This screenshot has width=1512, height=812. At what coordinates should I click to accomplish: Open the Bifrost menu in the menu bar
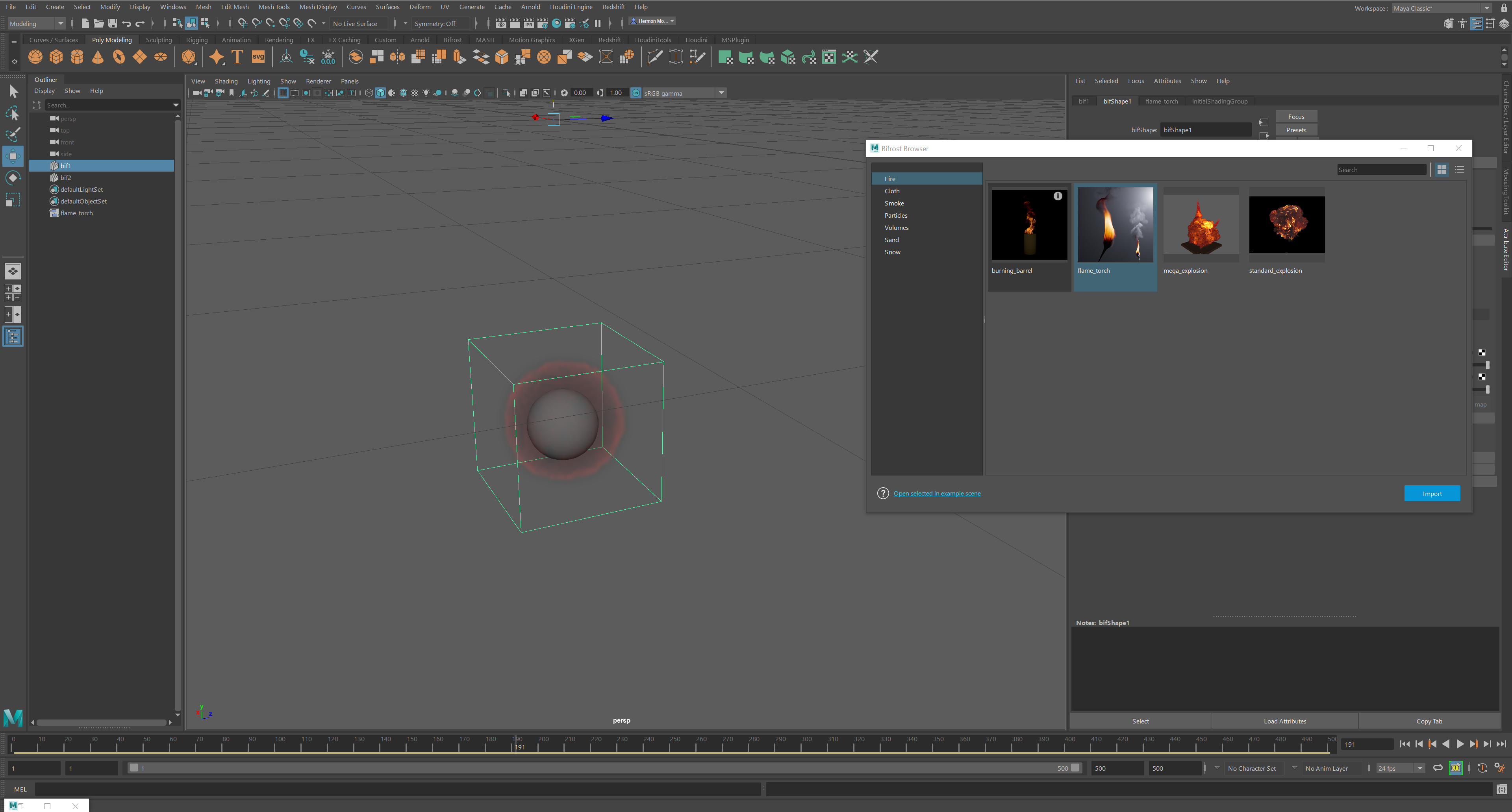(x=452, y=40)
